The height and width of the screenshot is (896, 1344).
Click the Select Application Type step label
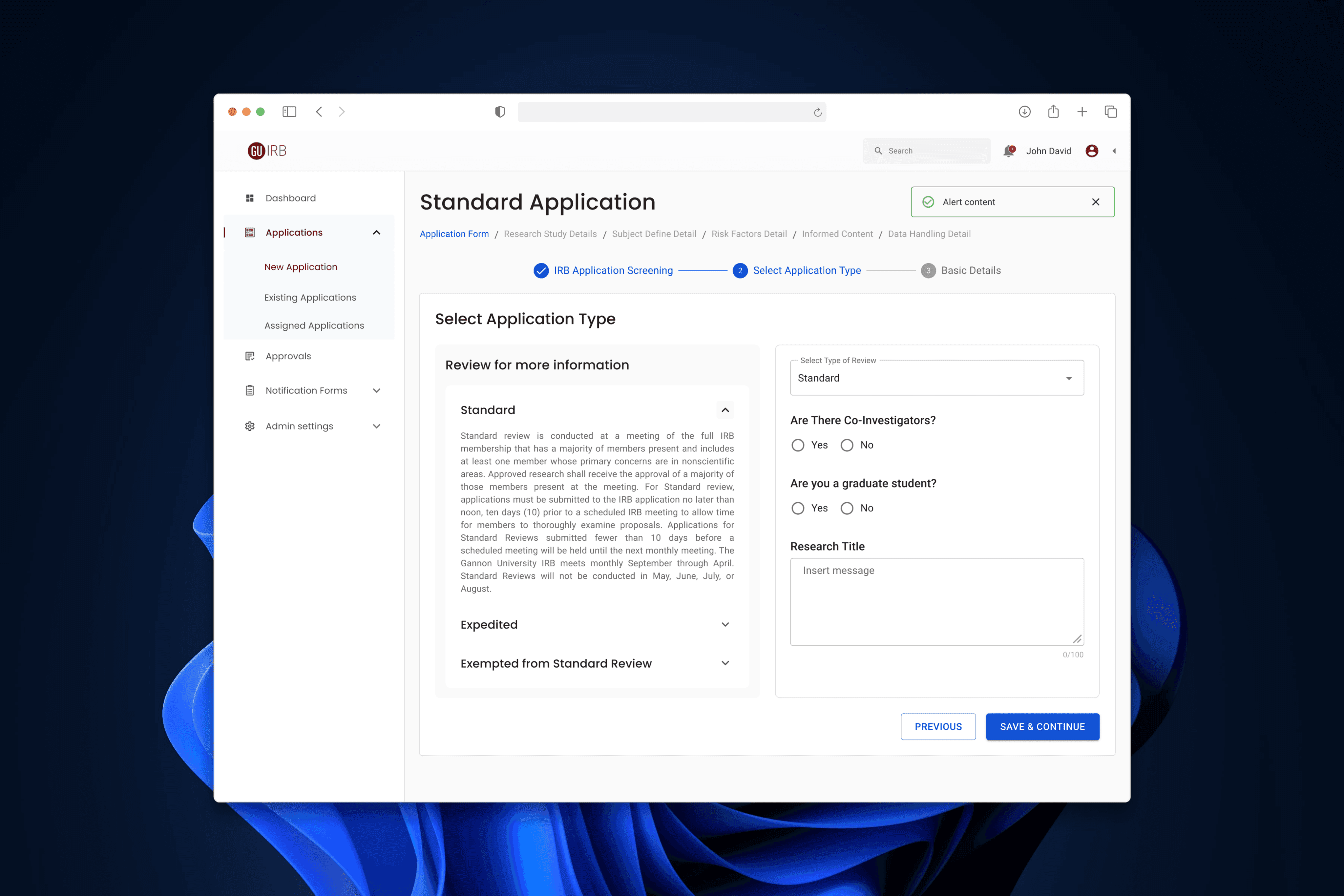pos(807,270)
